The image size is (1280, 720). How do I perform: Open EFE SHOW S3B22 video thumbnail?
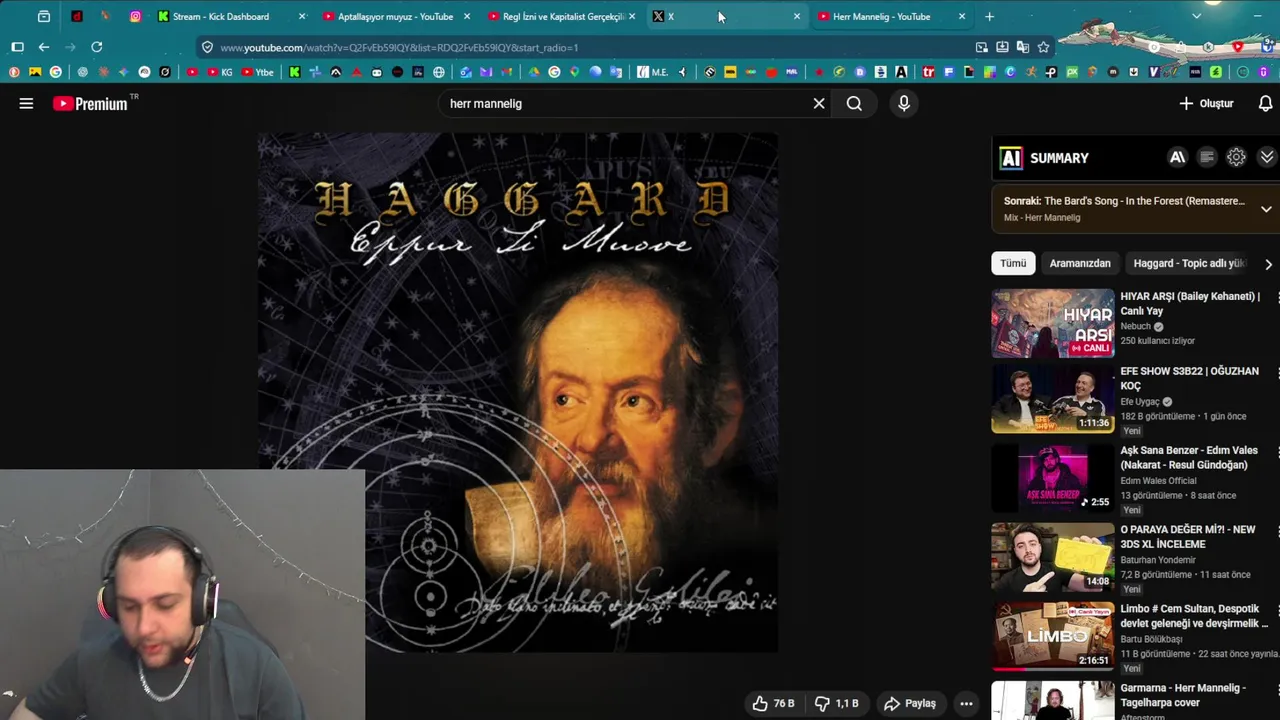(x=1052, y=398)
